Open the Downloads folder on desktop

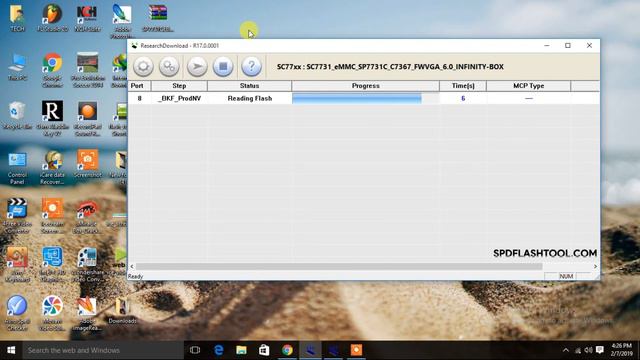click(122, 311)
